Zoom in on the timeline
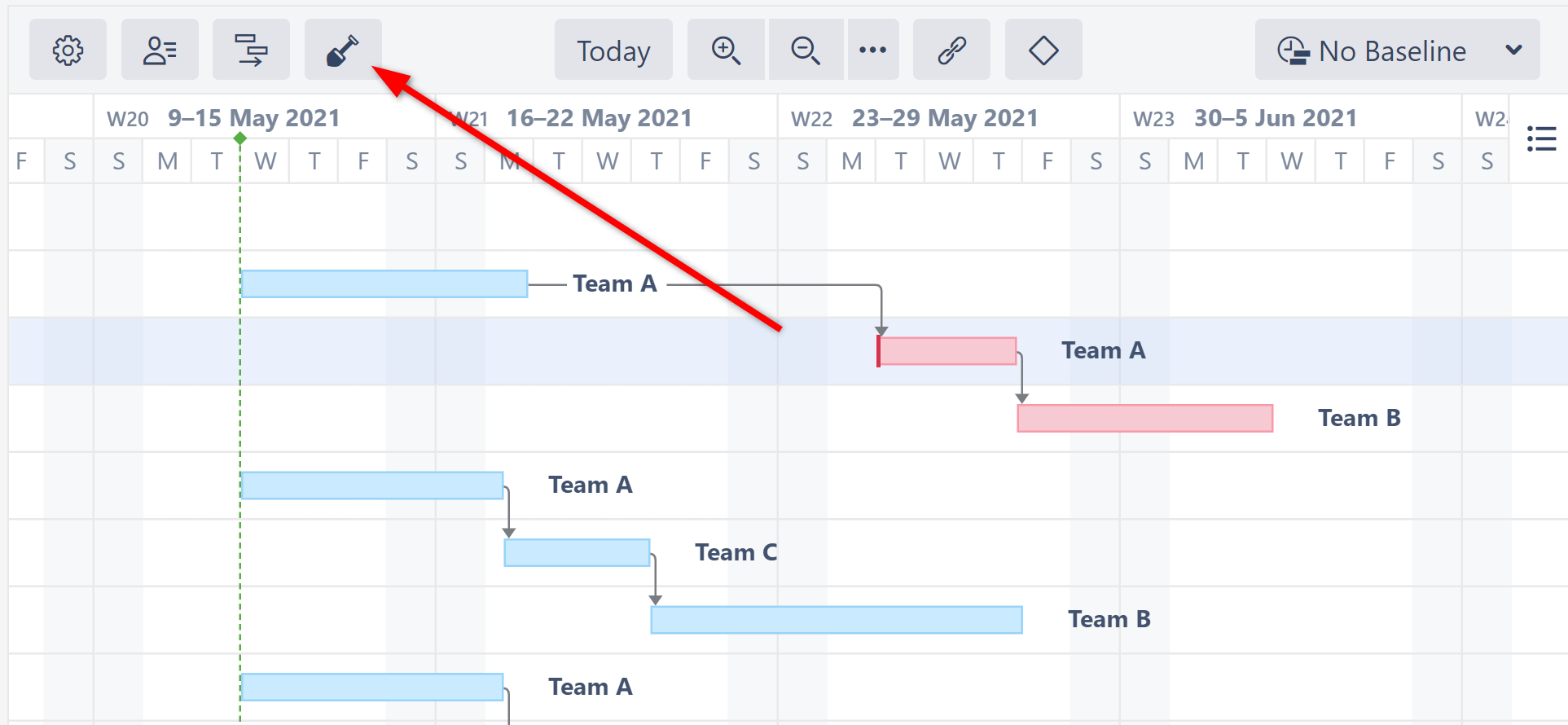This screenshot has width=1568, height=725. [x=725, y=51]
